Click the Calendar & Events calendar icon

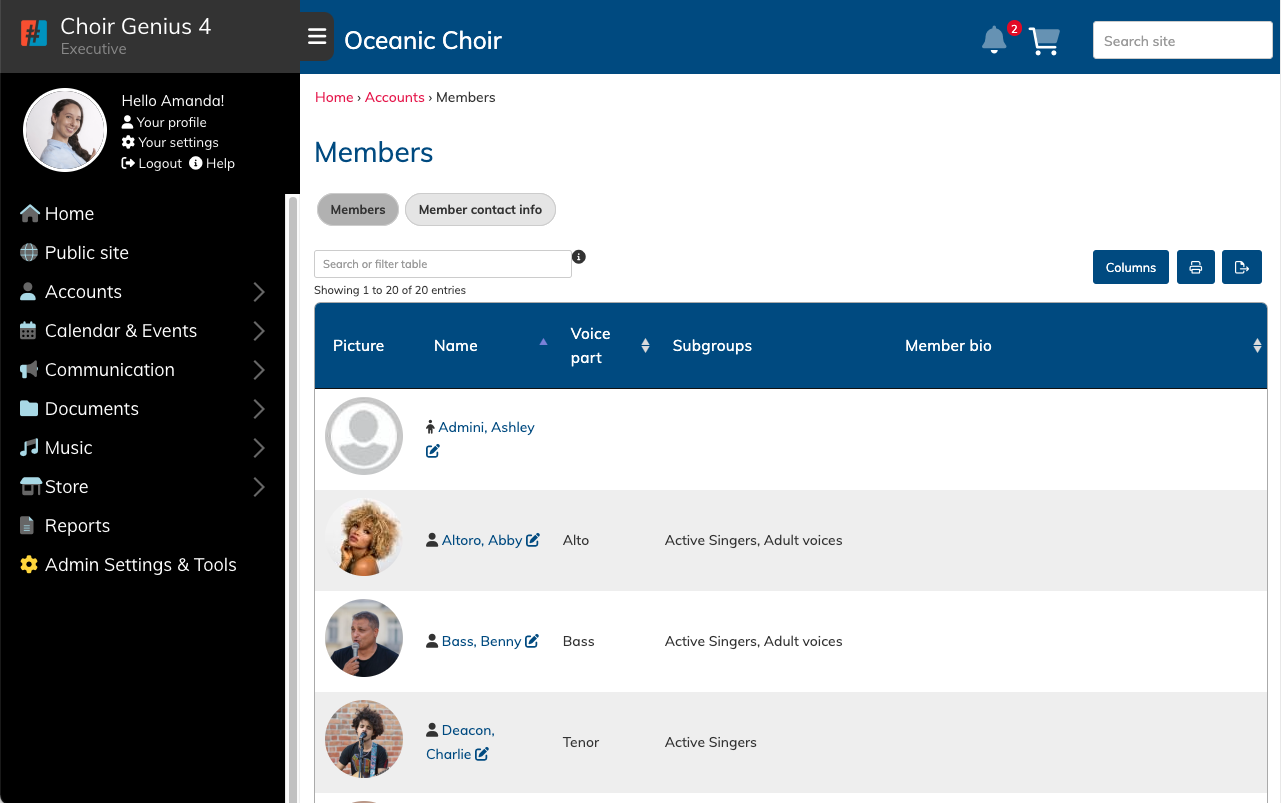[28, 330]
